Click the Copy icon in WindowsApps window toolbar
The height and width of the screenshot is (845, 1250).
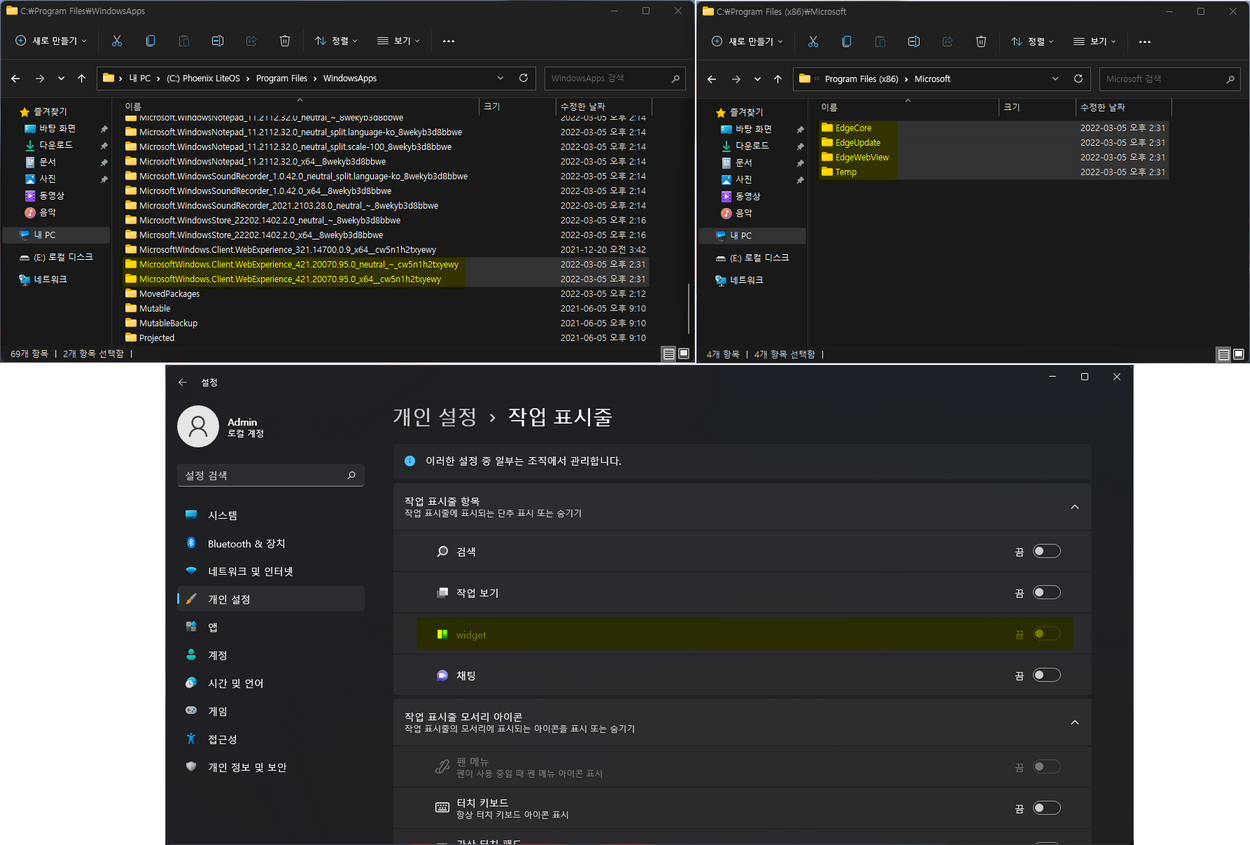click(151, 41)
